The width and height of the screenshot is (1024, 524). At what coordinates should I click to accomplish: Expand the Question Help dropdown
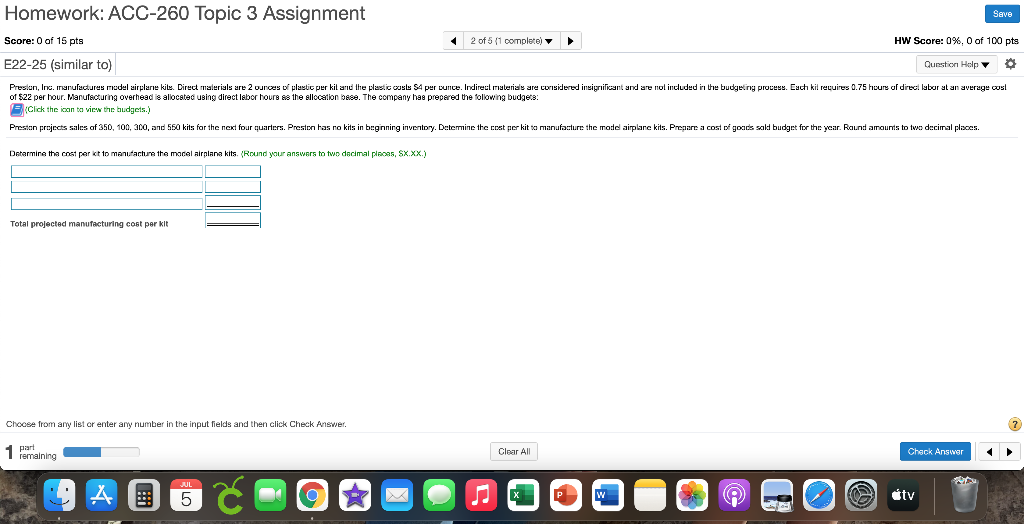point(957,64)
